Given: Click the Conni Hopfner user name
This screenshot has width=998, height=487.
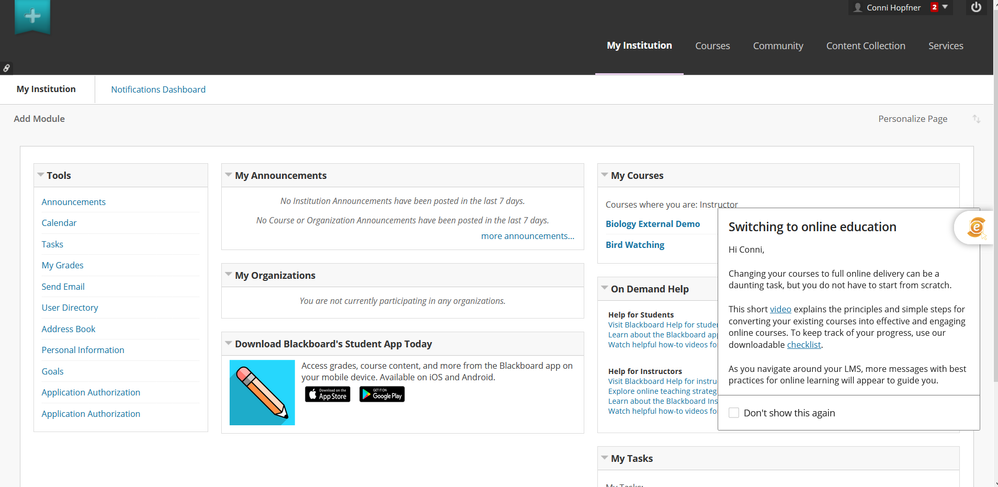Looking at the screenshot, I should (x=894, y=8).
